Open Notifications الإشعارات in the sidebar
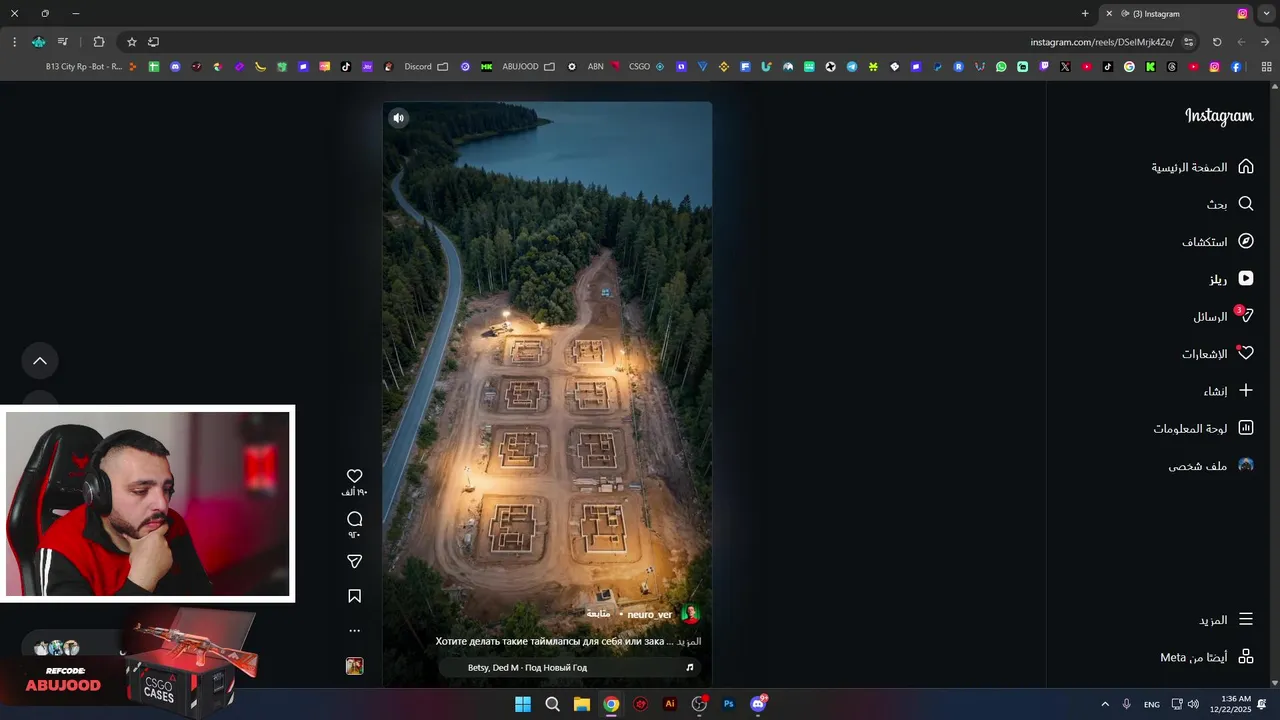Screen dimensions: 1280x720 pyautogui.click(x=1217, y=354)
